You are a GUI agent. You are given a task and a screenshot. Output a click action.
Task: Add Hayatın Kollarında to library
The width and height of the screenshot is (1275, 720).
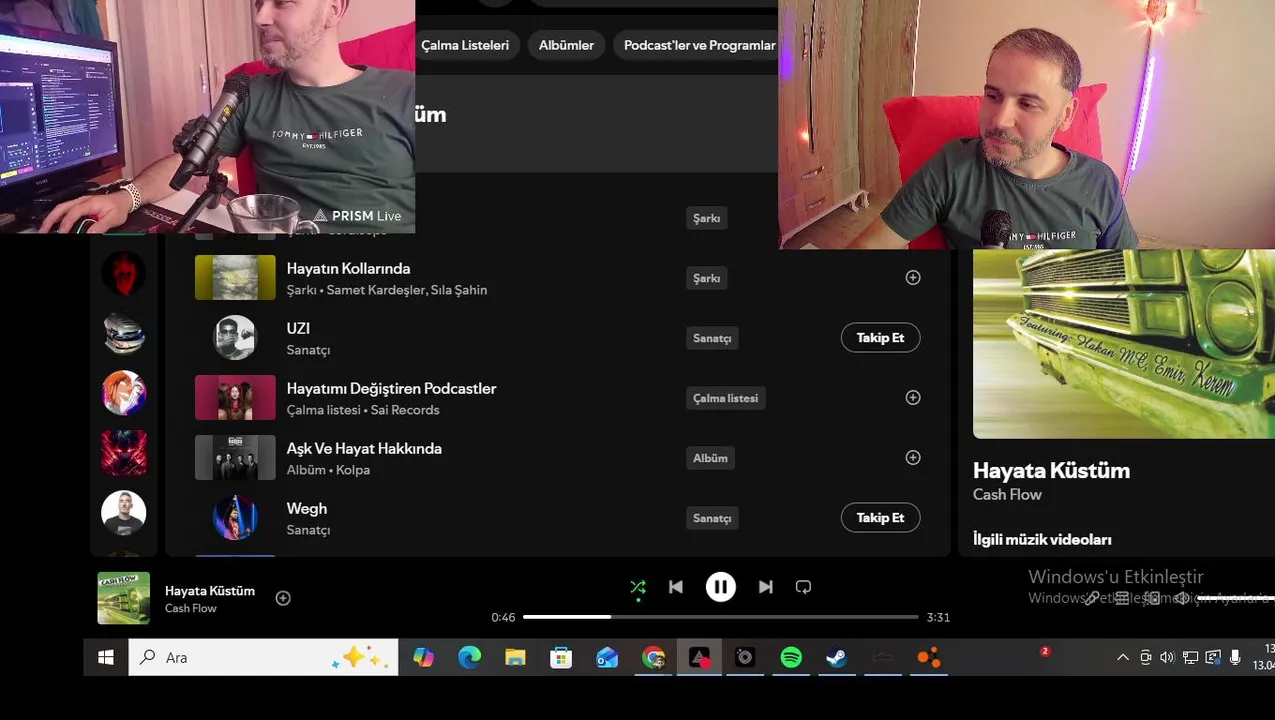(913, 278)
